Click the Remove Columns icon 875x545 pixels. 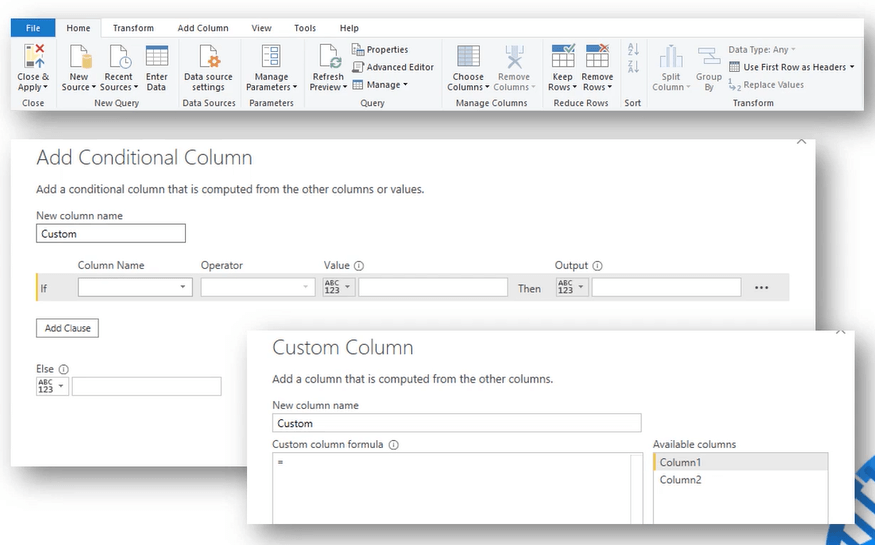[x=514, y=56]
